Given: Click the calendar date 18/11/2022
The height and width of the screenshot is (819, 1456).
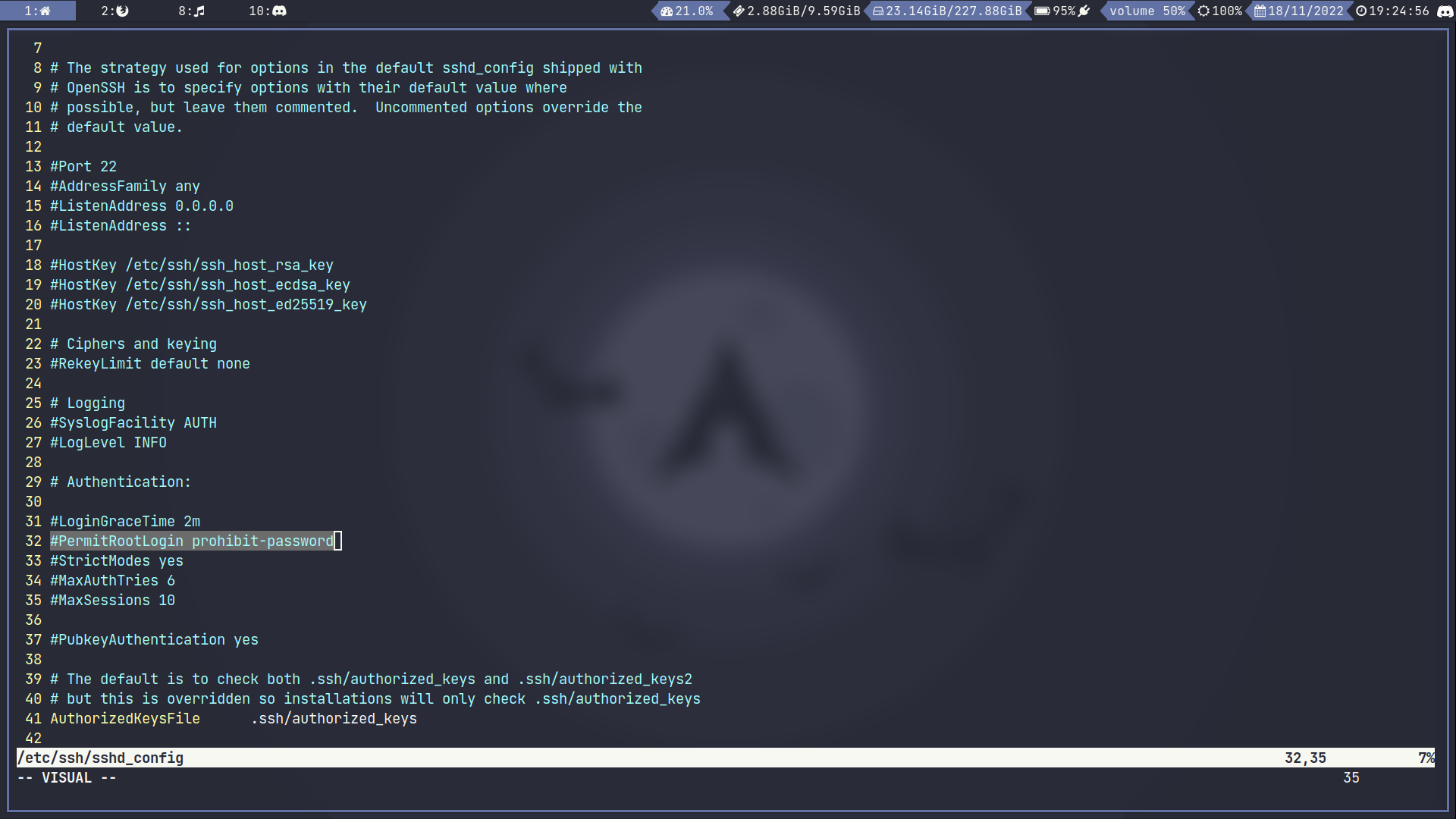Looking at the screenshot, I should coord(1305,11).
